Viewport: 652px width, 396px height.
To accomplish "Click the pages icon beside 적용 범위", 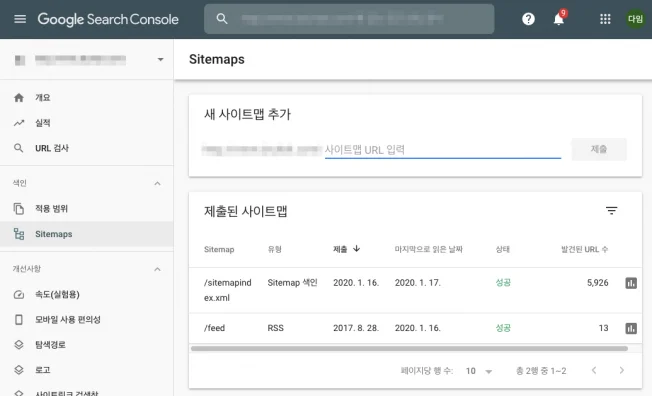I will [19, 208].
